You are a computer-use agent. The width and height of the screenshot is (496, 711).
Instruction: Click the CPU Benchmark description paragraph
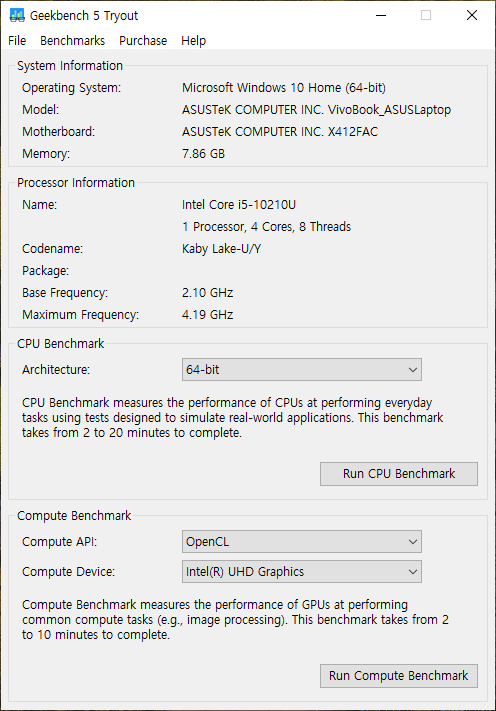233,418
